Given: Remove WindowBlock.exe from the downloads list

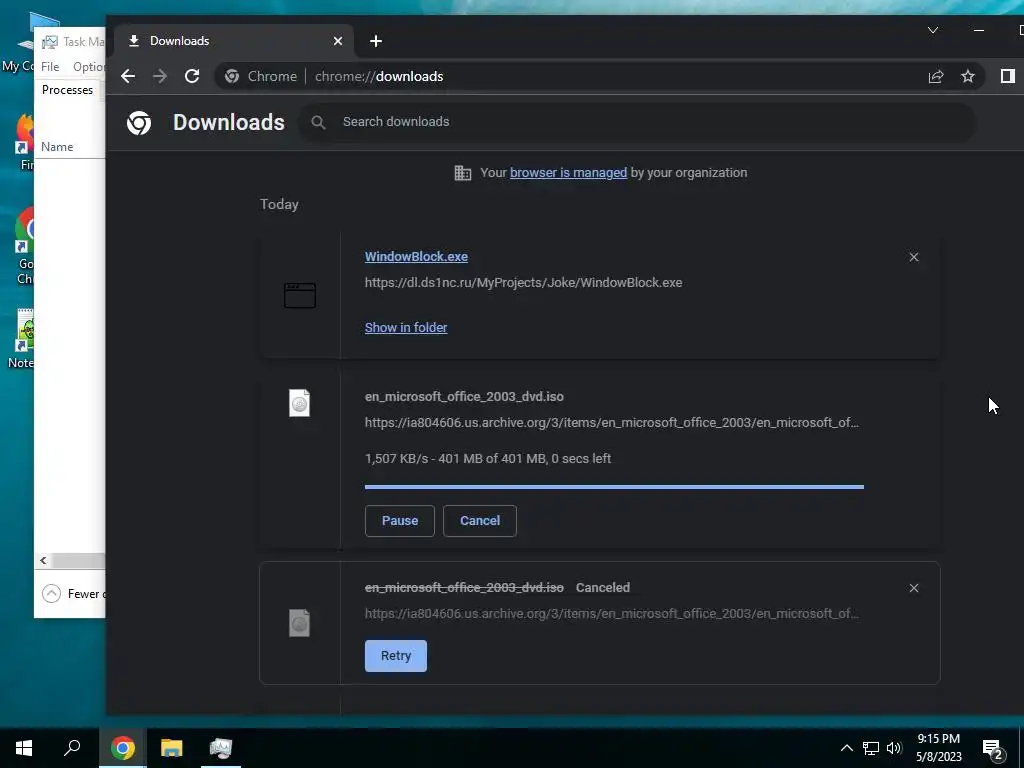Looking at the screenshot, I should (914, 257).
